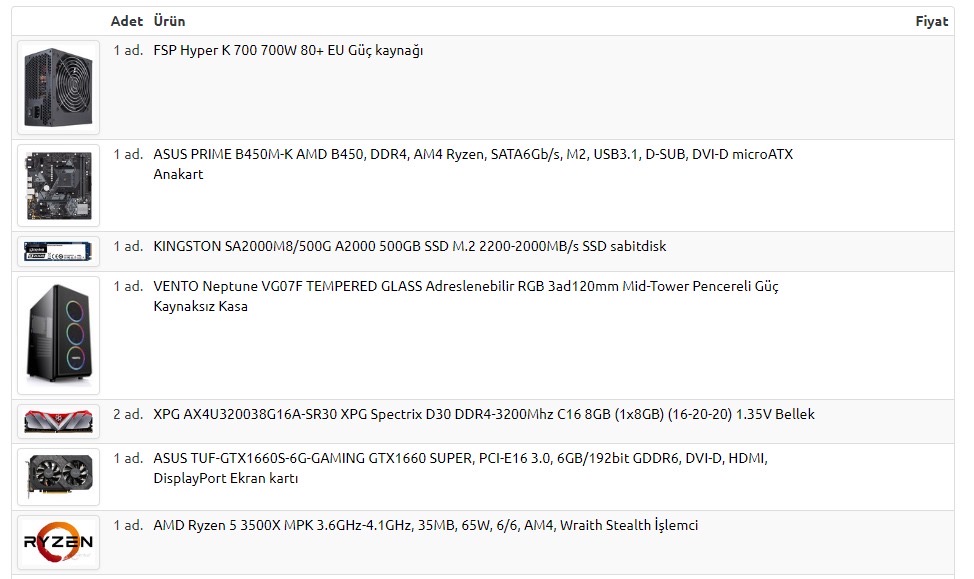Viewport: 974px width, 579px height.
Task: Click the ASUS TUF GTX1660 graphics card image
Action: pyautogui.click(x=58, y=476)
